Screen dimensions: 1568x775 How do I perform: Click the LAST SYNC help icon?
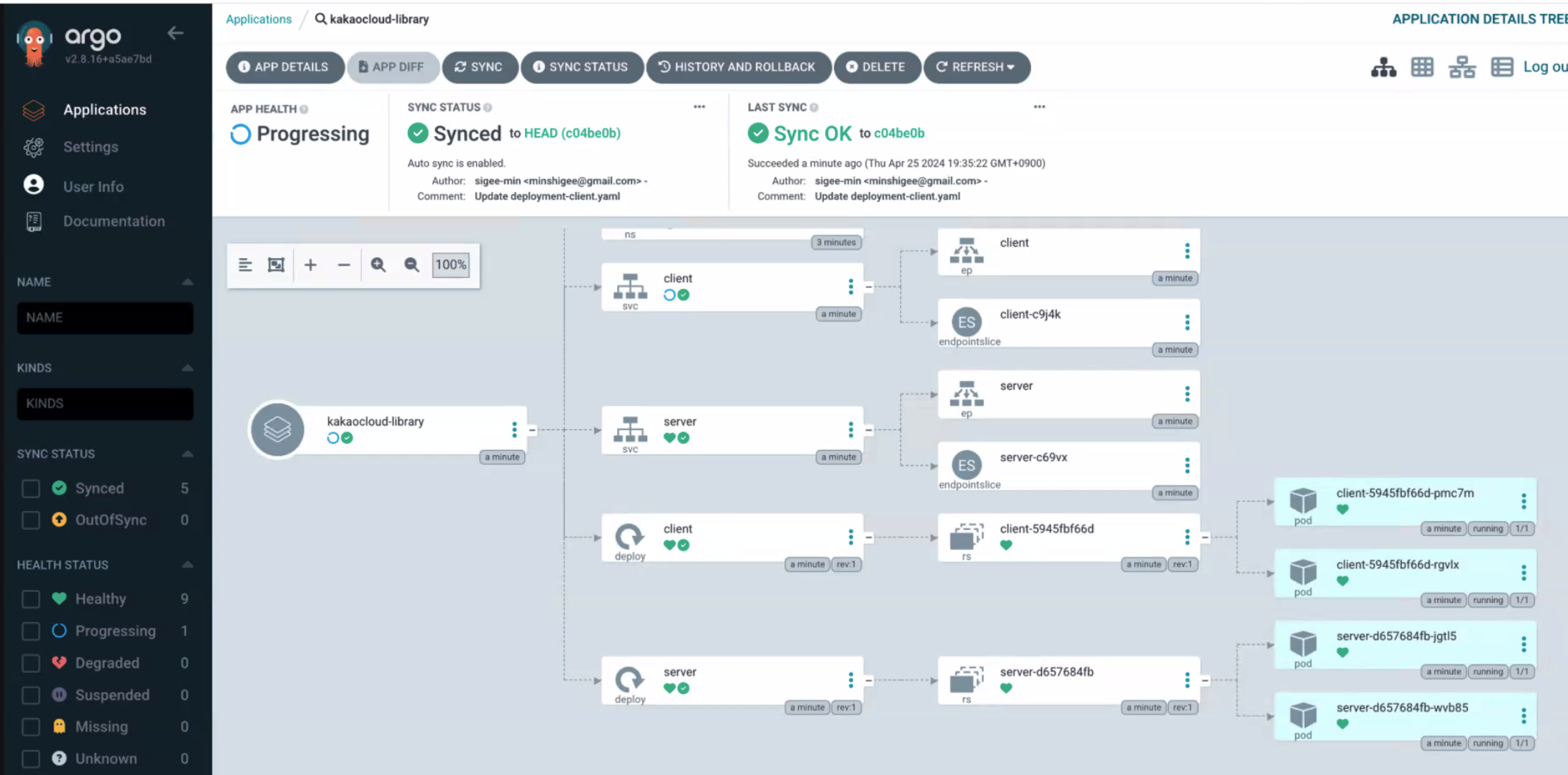click(x=813, y=107)
